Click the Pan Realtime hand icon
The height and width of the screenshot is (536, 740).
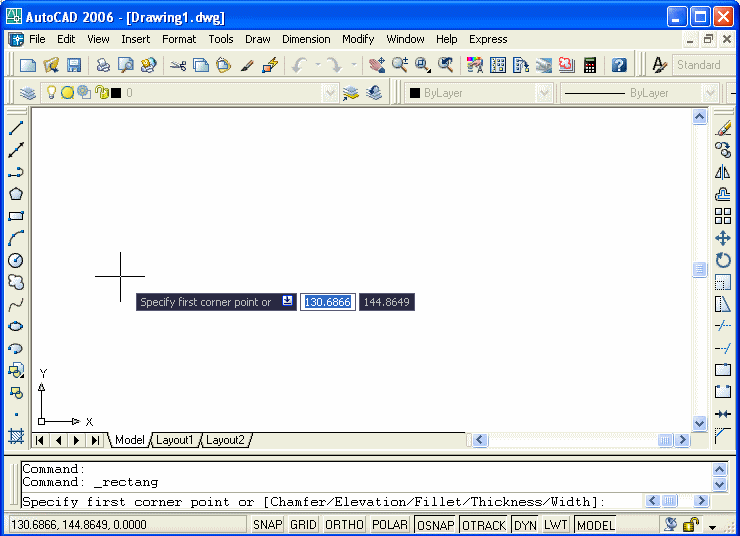(x=377, y=65)
